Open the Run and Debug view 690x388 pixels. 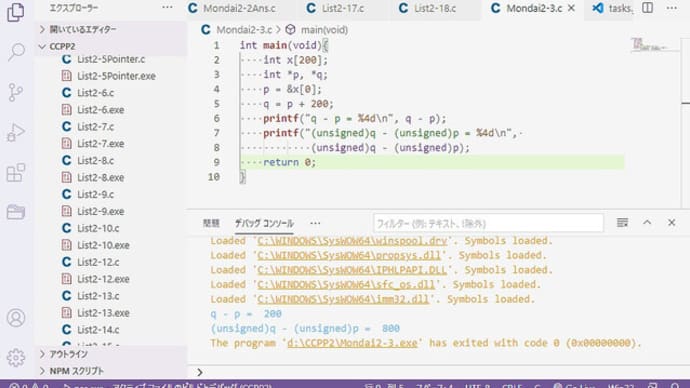click(16, 132)
